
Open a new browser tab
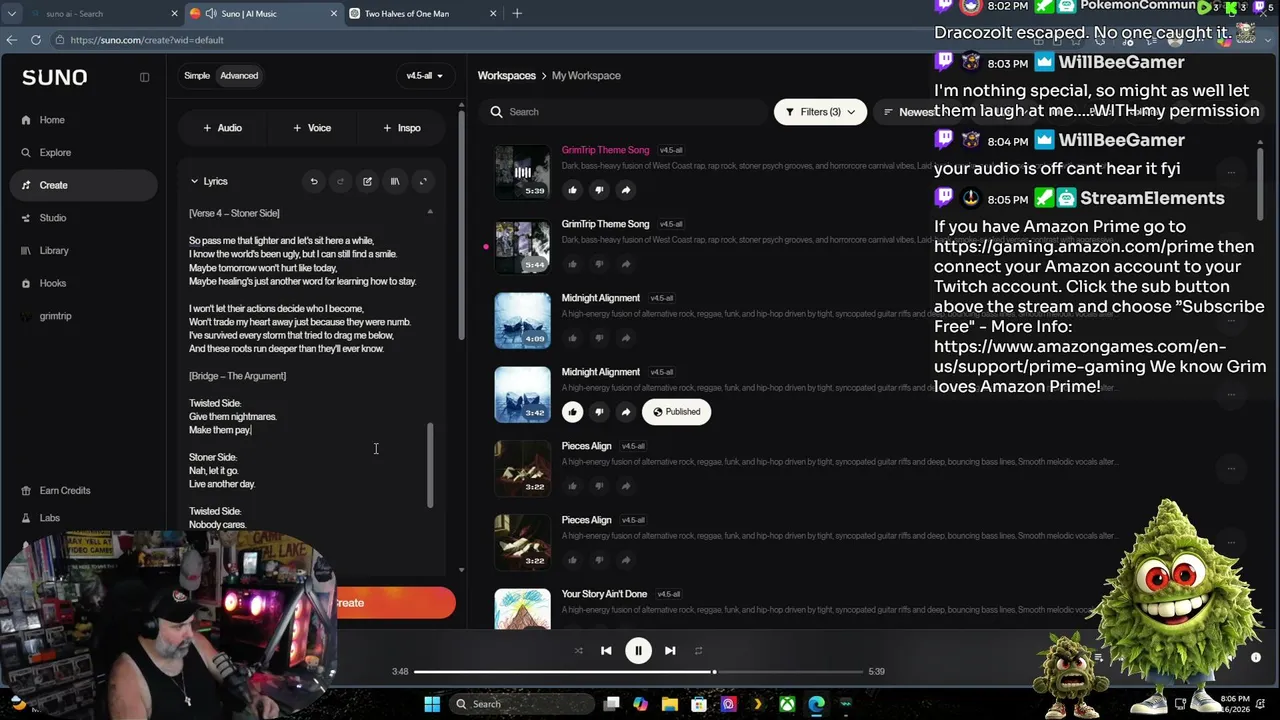click(517, 13)
